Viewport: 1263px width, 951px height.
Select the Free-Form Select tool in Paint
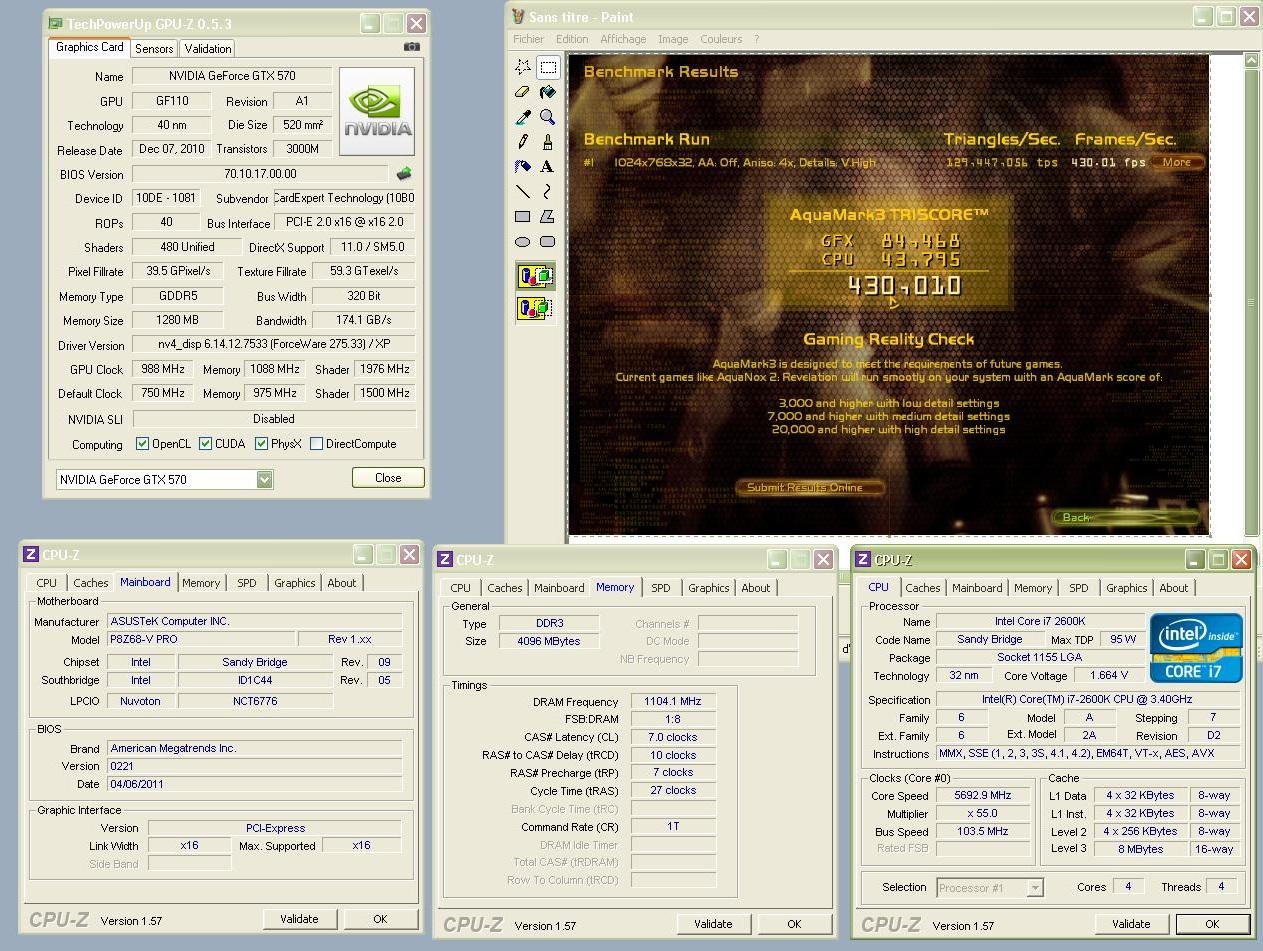click(523, 67)
